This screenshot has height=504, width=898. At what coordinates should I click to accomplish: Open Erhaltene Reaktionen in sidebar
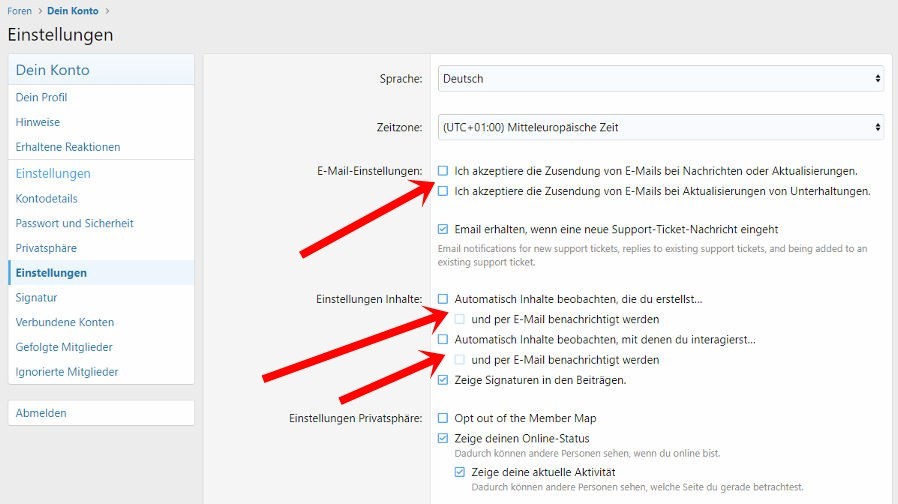(101, 147)
